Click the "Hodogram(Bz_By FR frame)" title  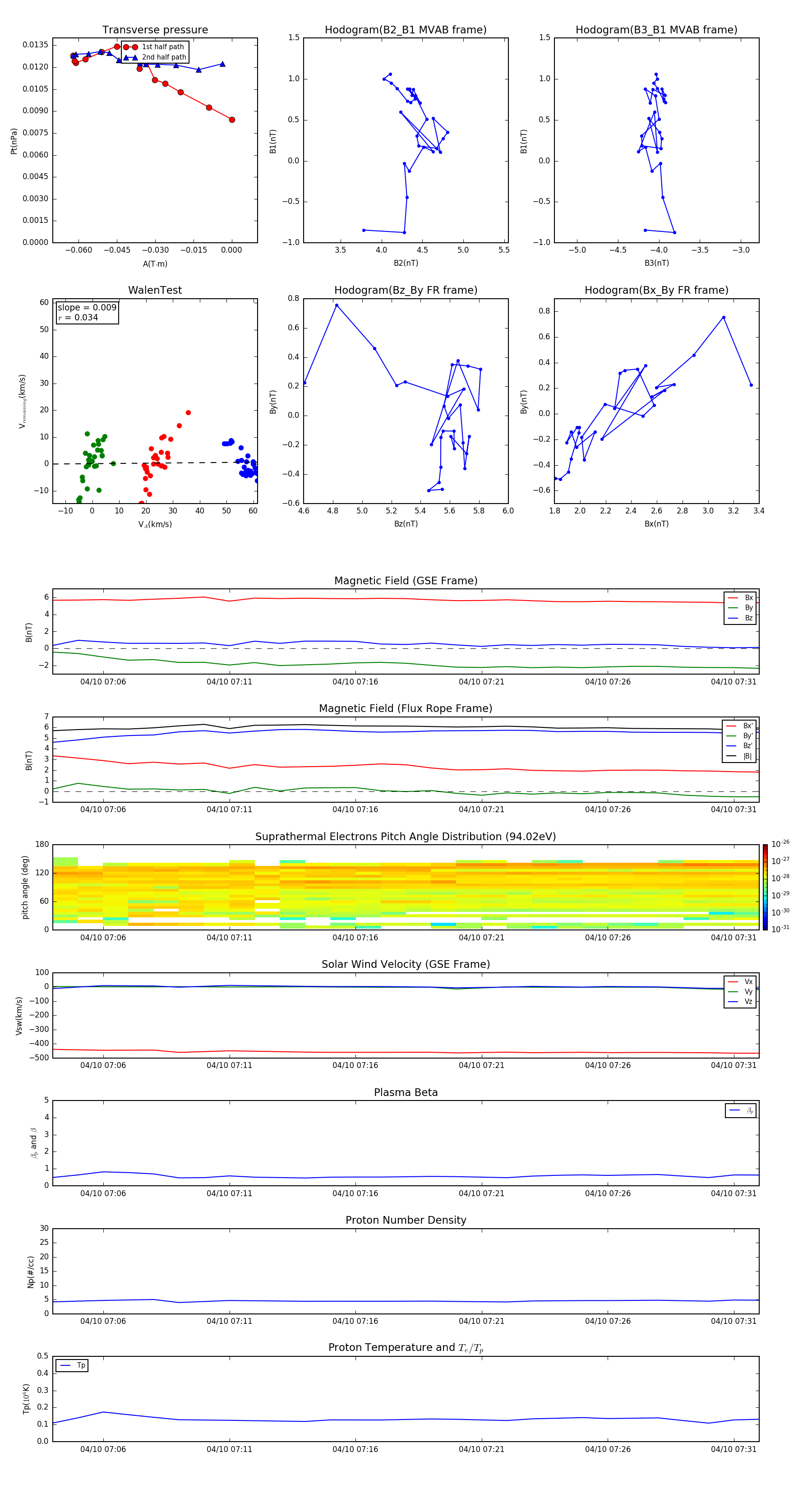pyautogui.click(x=406, y=290)
